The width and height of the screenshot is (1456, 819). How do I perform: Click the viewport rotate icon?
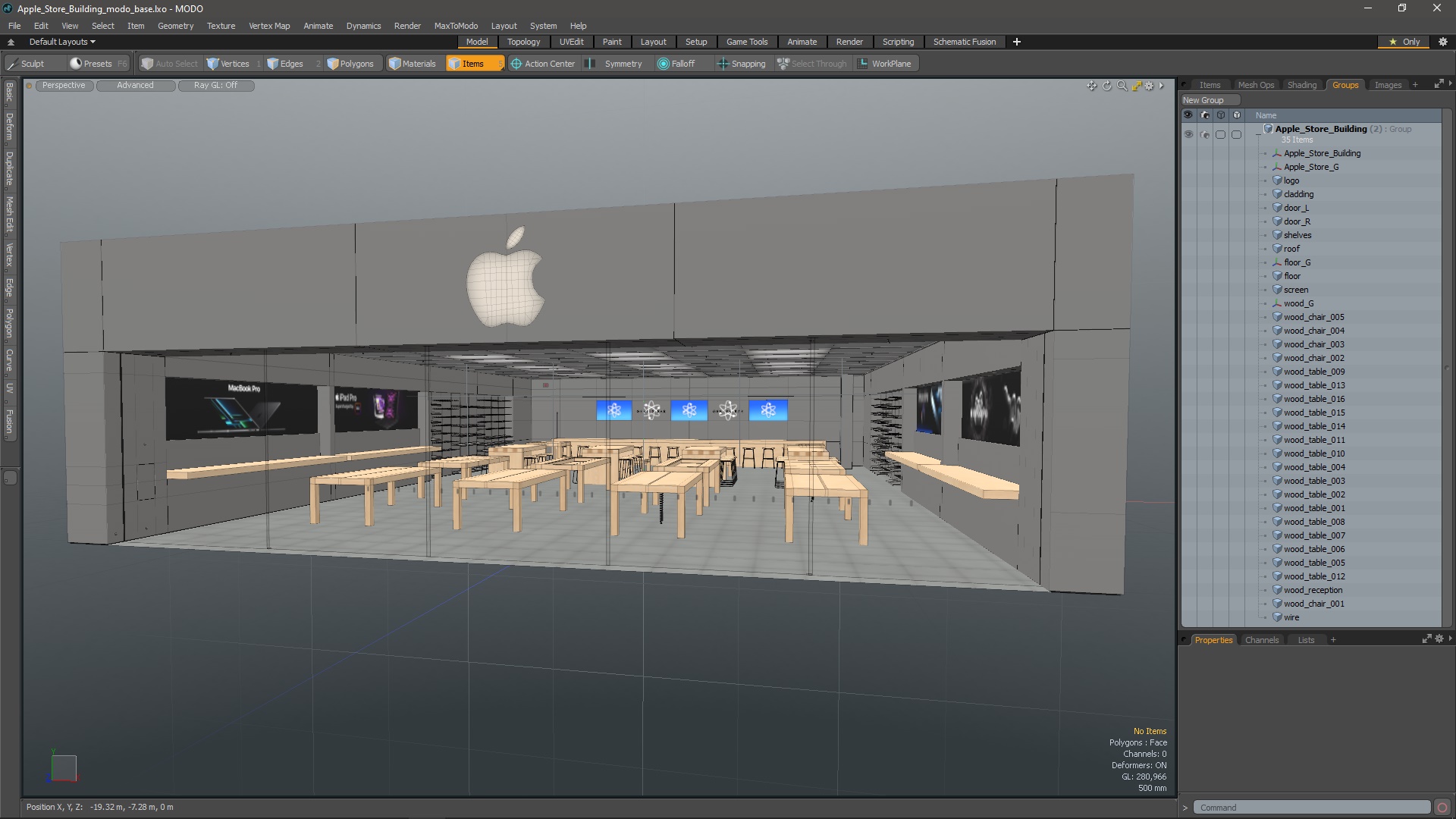pos(1106,86)
